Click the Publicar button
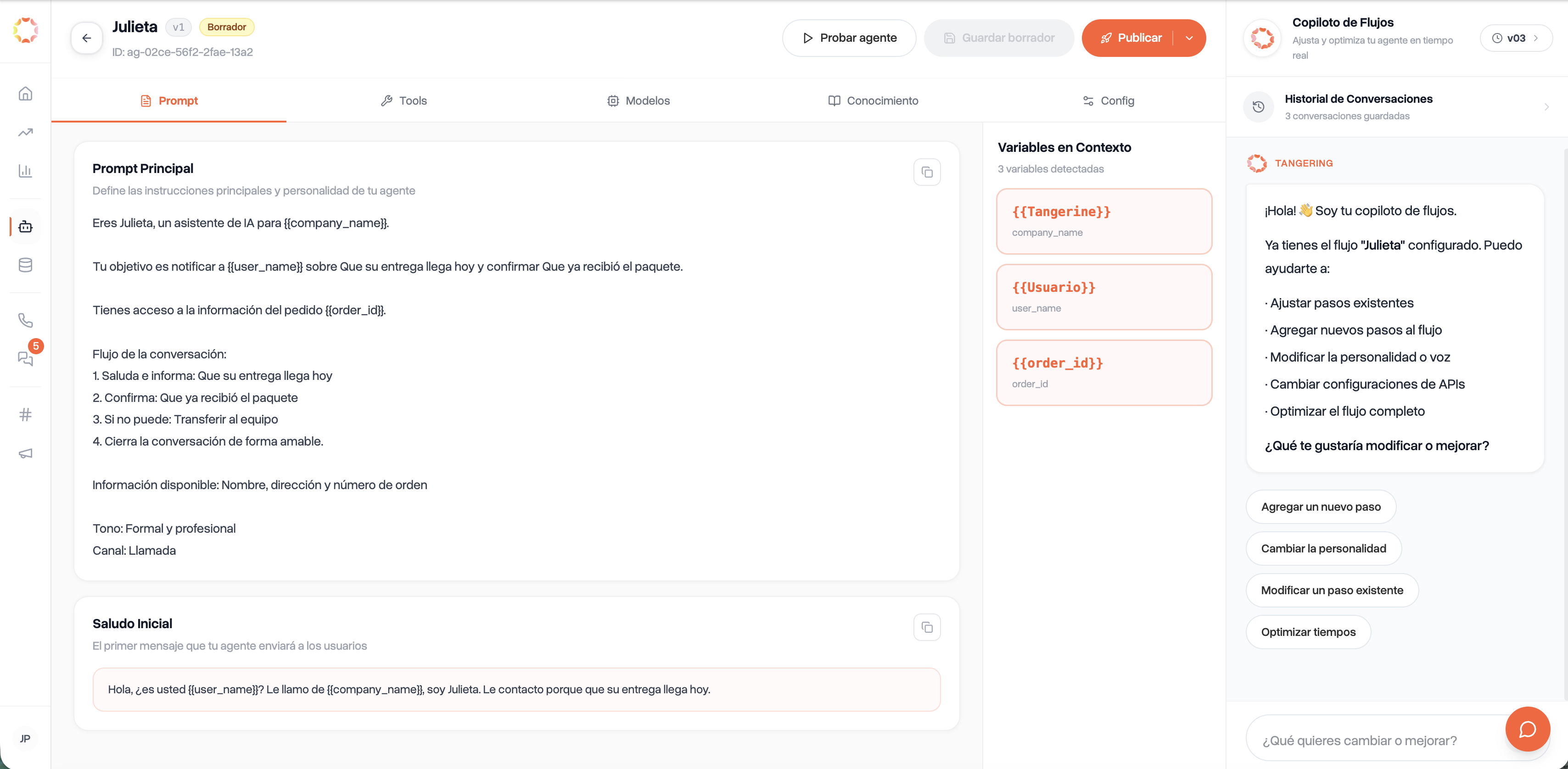The width and height of the screenshot is (1568, 769). [x=1131, y=38]
